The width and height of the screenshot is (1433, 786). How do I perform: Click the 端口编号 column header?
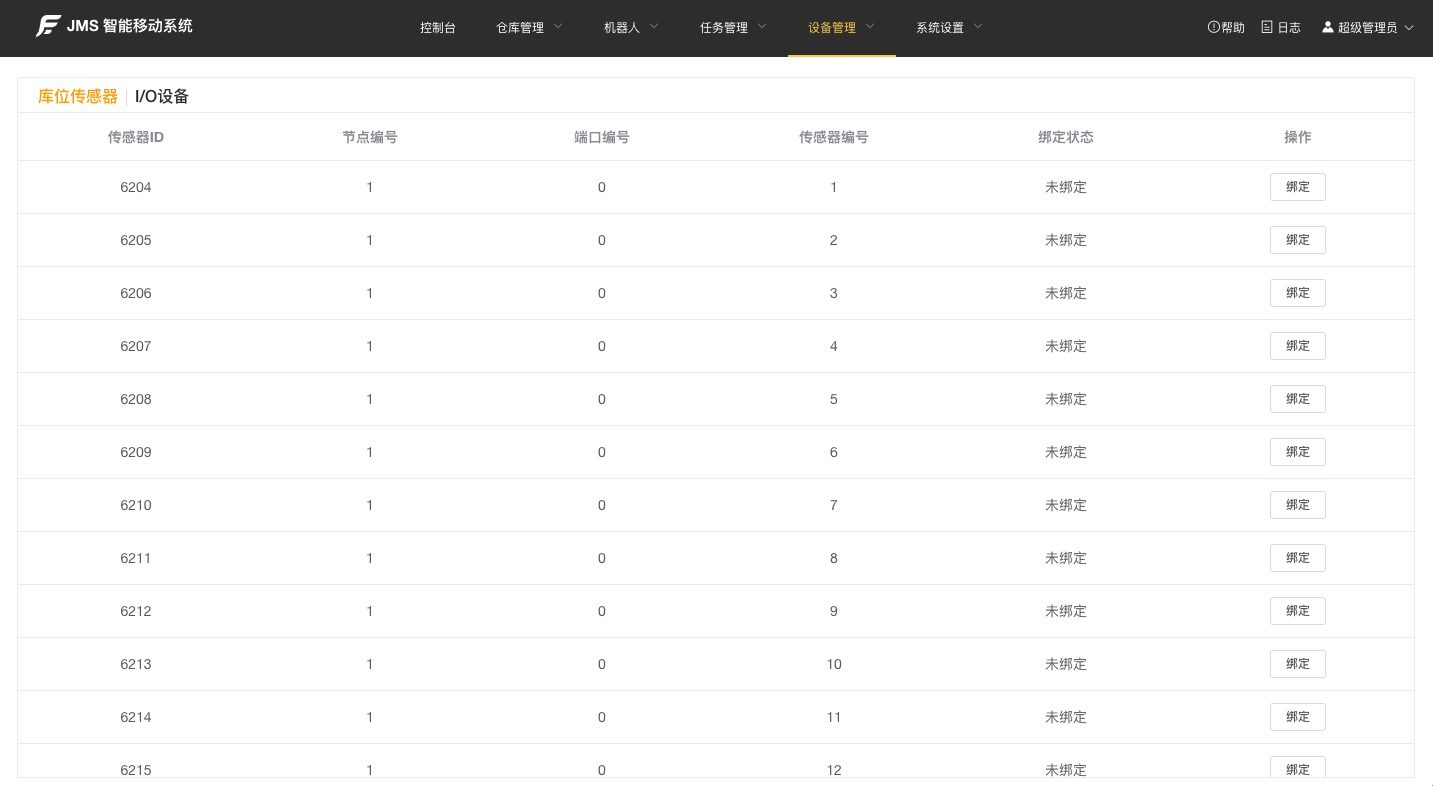[602, 137]
